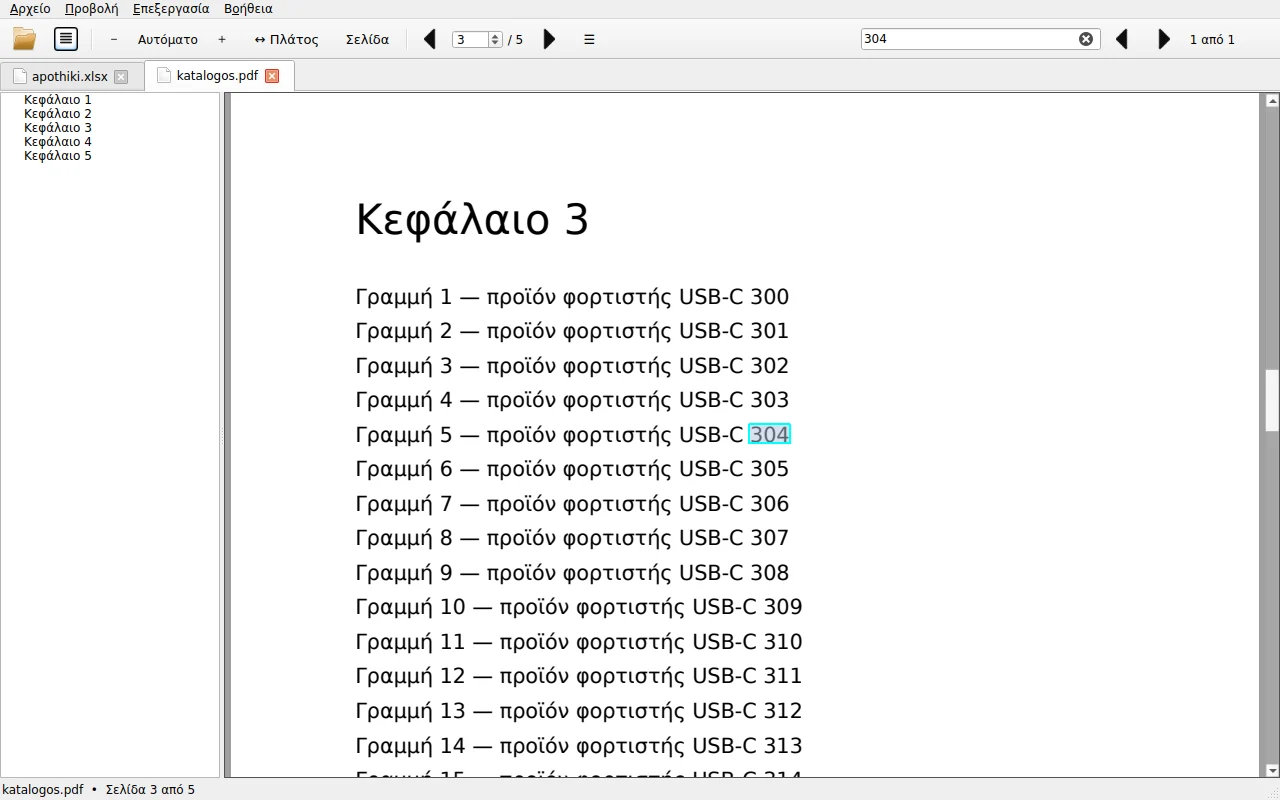Navigate to Κεφάλαιο 2 in outline
This screenshot has height=800, width=1280.
58,114
